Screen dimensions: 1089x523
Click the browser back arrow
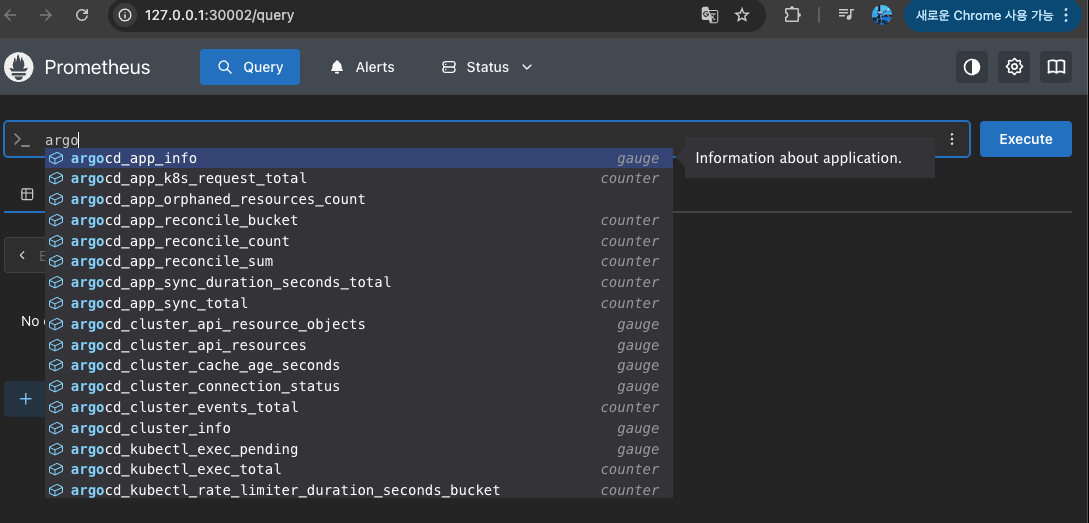(x=12, y=15)
